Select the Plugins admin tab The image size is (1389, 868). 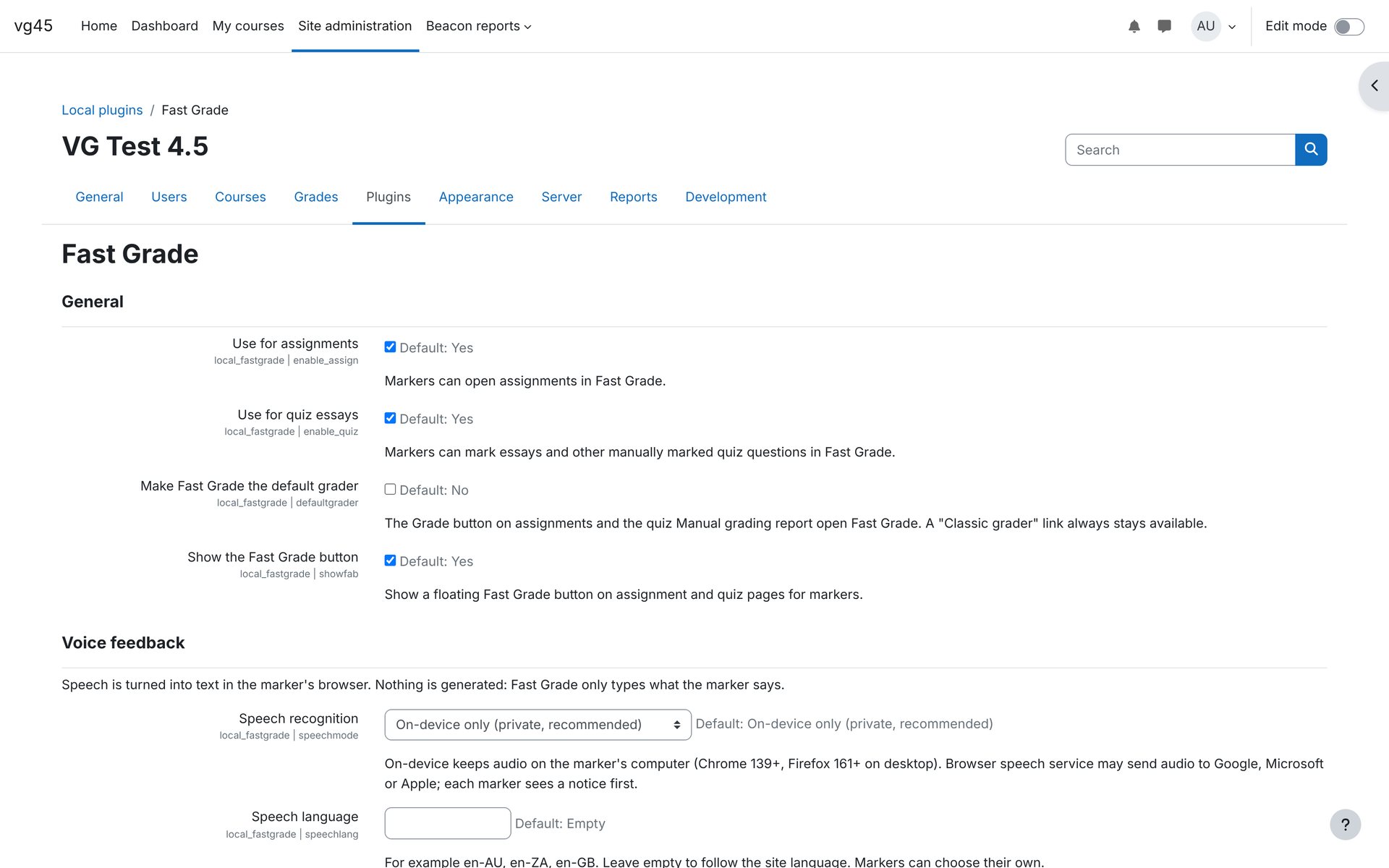(x=388, y=197)
